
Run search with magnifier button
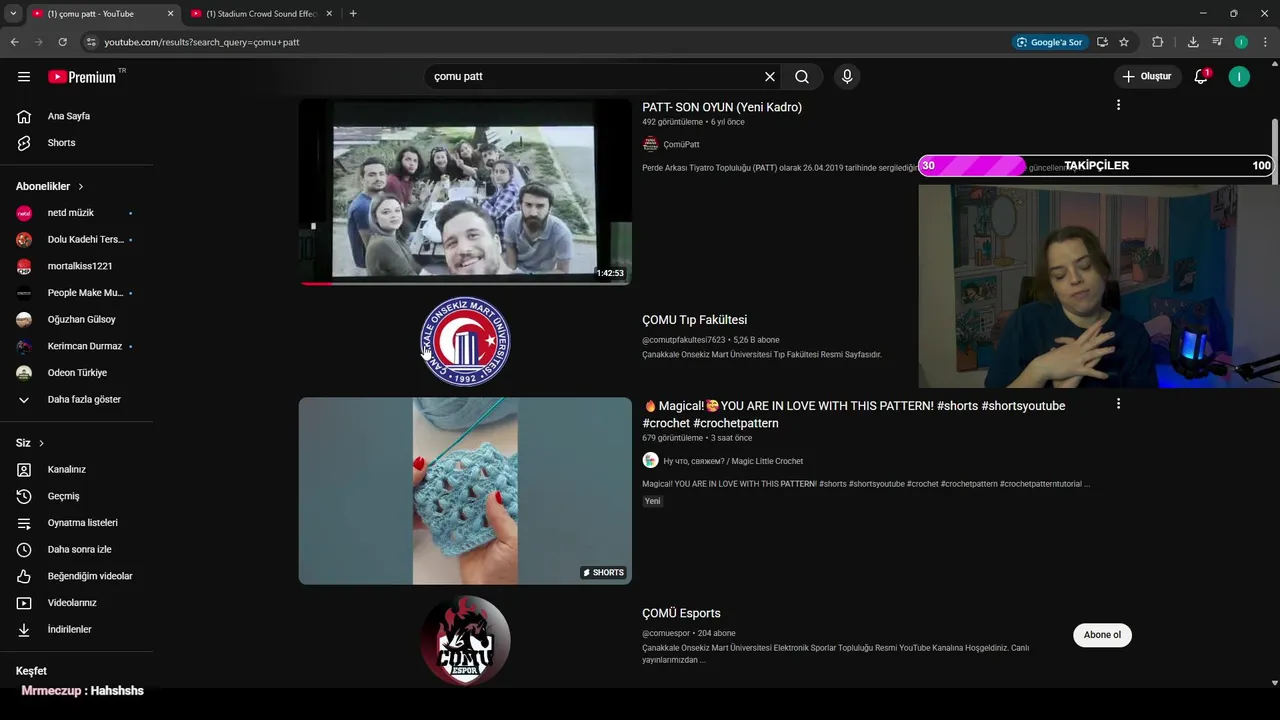coord(802,76)
